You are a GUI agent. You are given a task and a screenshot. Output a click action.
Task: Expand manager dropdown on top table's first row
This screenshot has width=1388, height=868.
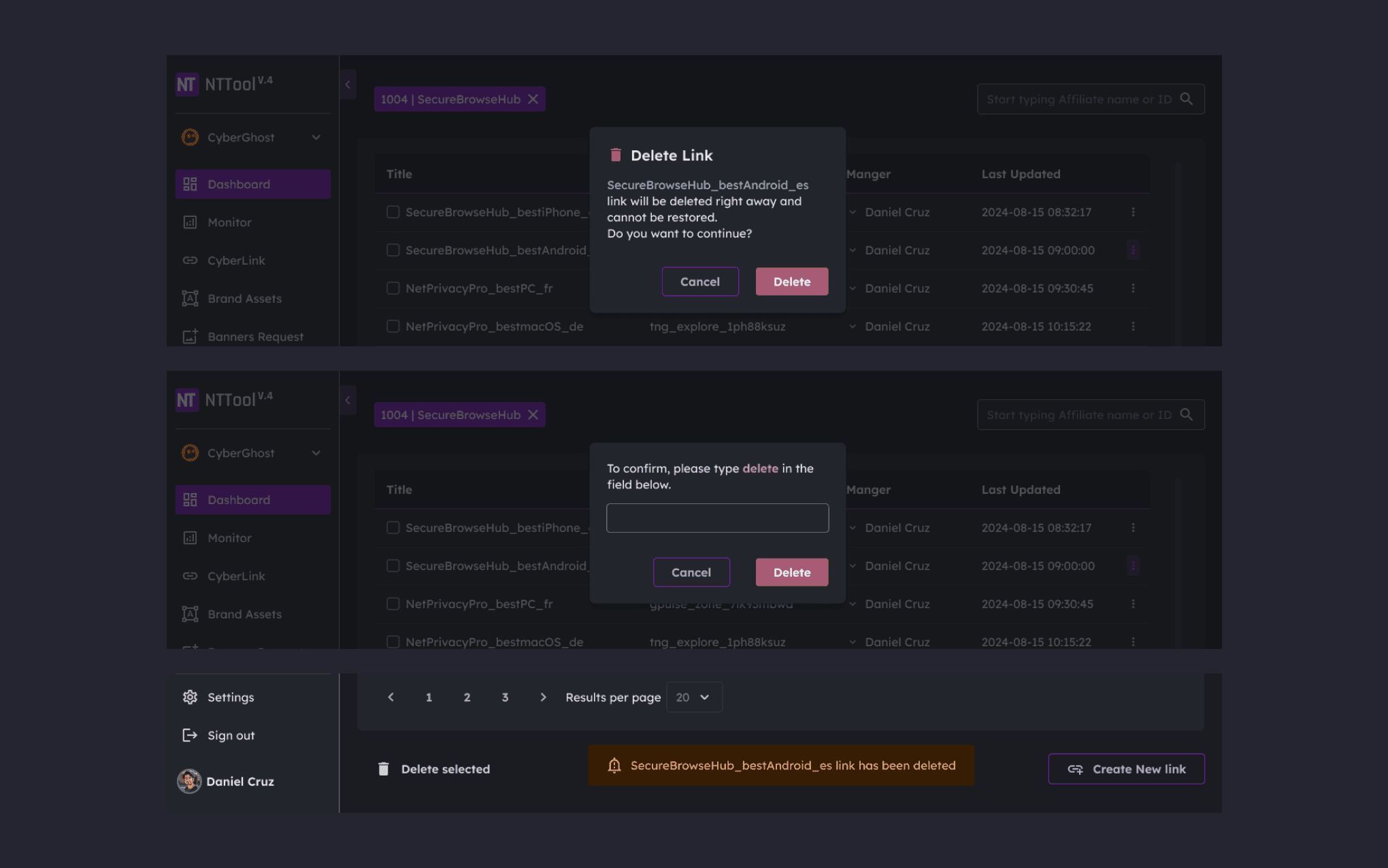[853, 212]
